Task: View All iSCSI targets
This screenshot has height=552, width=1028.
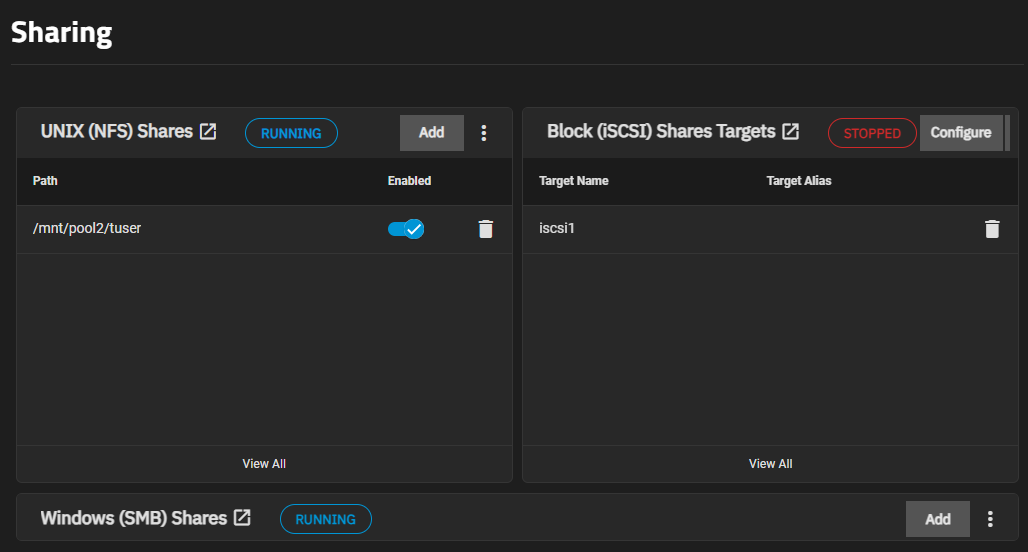Action: pyautogui.click(x=770, y=464)
